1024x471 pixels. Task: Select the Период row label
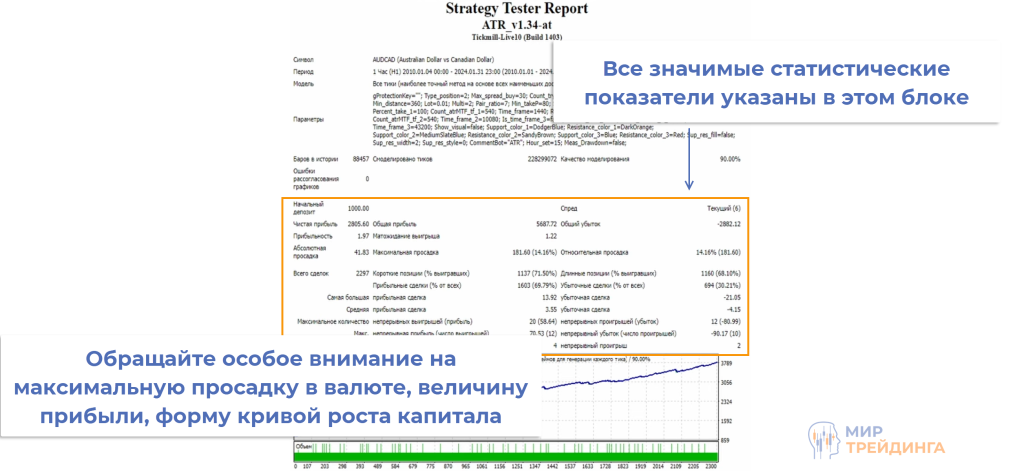304,72
